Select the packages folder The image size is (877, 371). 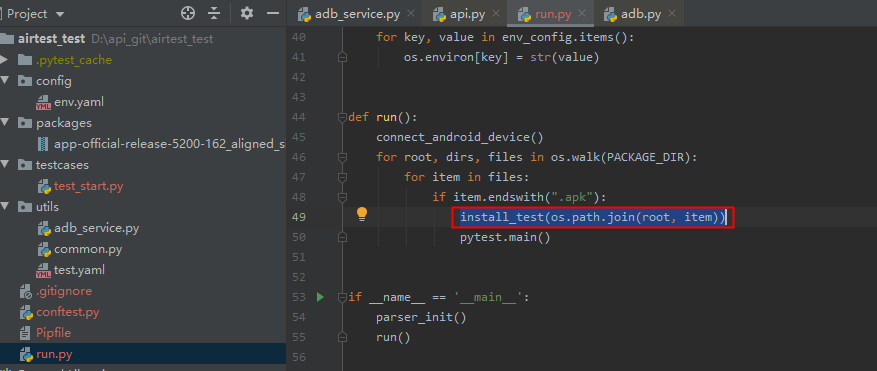[64, 123]
